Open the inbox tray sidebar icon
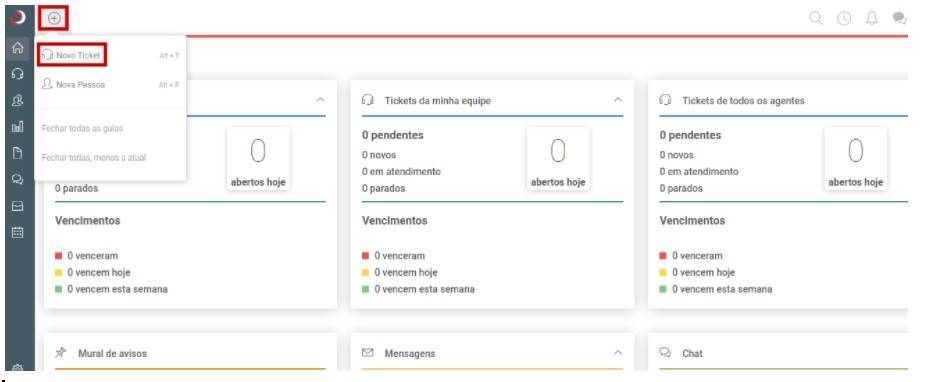Viewport: 935px width, 382px height. click(18, 206)
